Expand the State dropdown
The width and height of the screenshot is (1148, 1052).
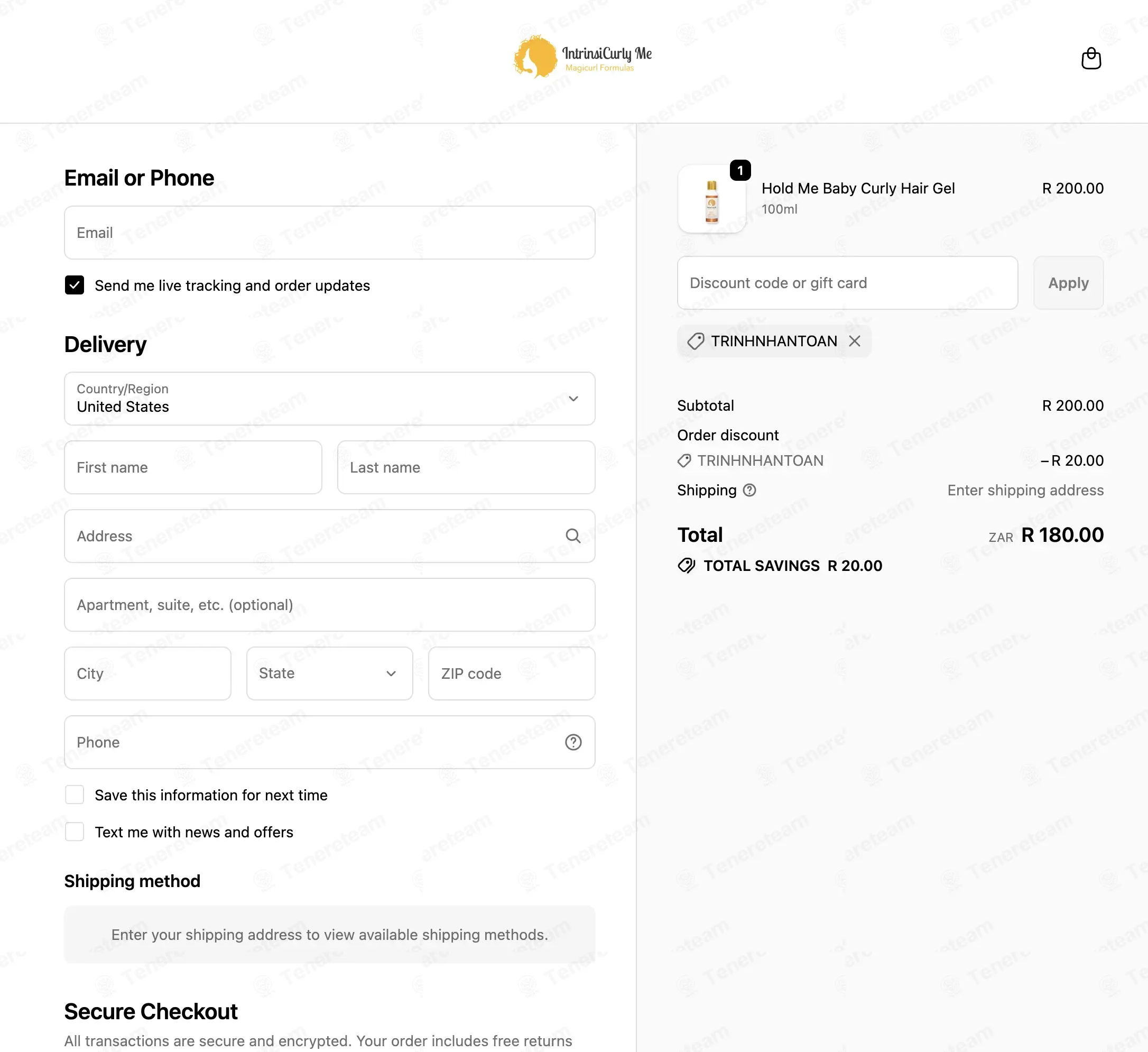(329, 672)
